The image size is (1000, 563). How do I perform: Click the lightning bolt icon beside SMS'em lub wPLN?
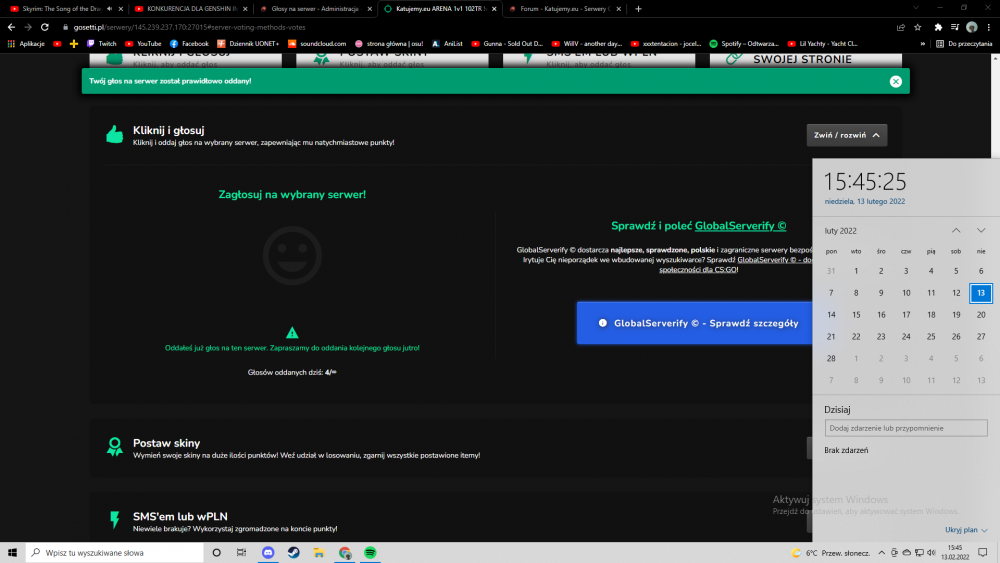pos(115,520)
